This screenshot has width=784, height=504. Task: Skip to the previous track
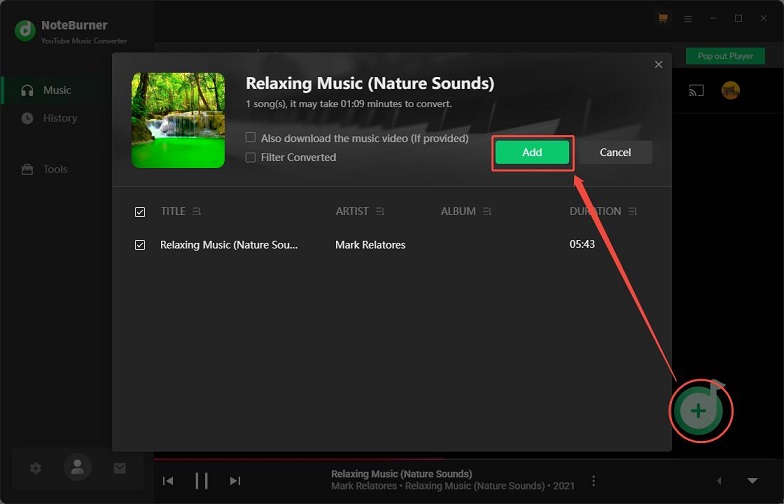click(168, 481)
